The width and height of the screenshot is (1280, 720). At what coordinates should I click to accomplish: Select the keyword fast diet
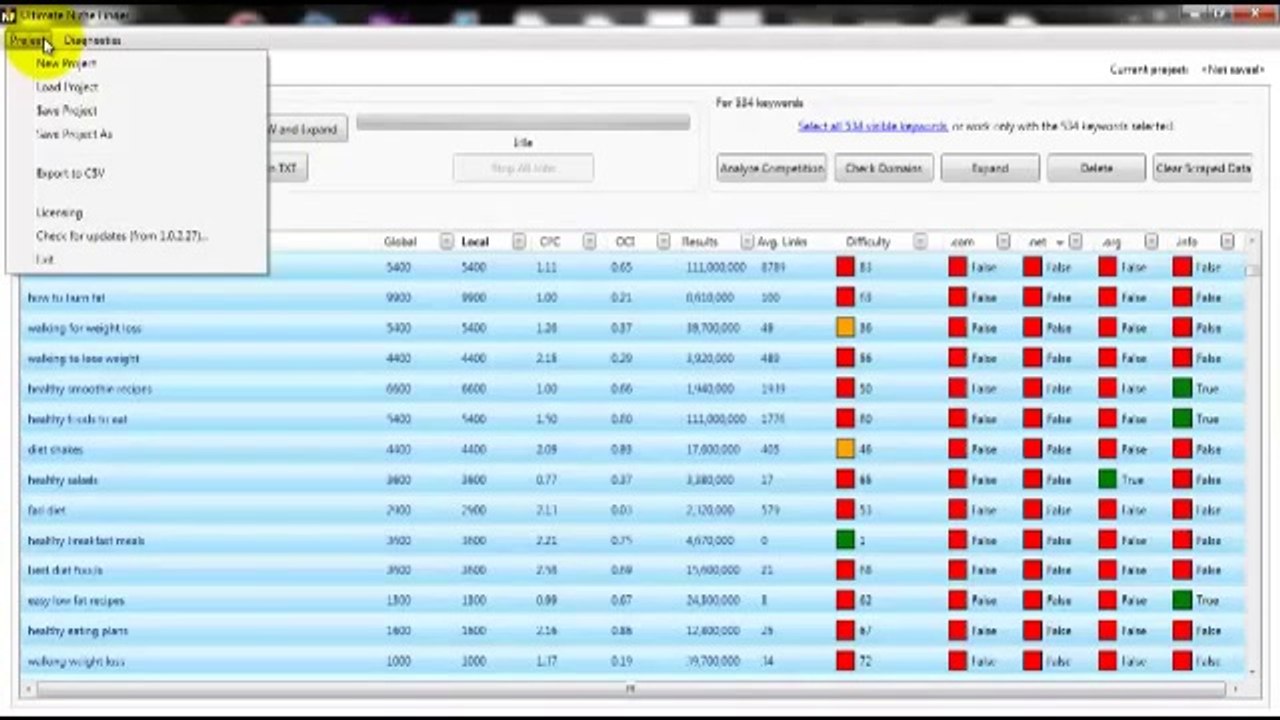coord(46,510)
